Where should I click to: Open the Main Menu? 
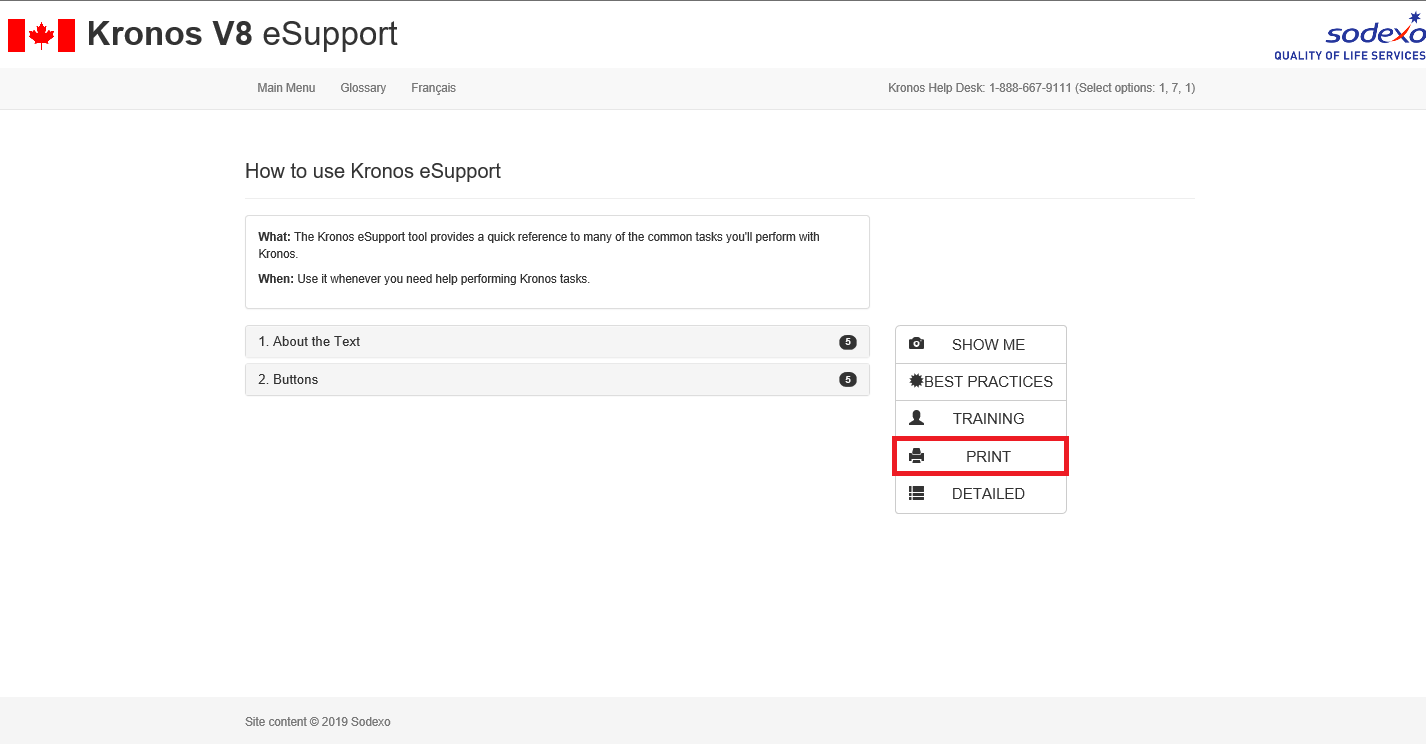[x=286, y=88]
